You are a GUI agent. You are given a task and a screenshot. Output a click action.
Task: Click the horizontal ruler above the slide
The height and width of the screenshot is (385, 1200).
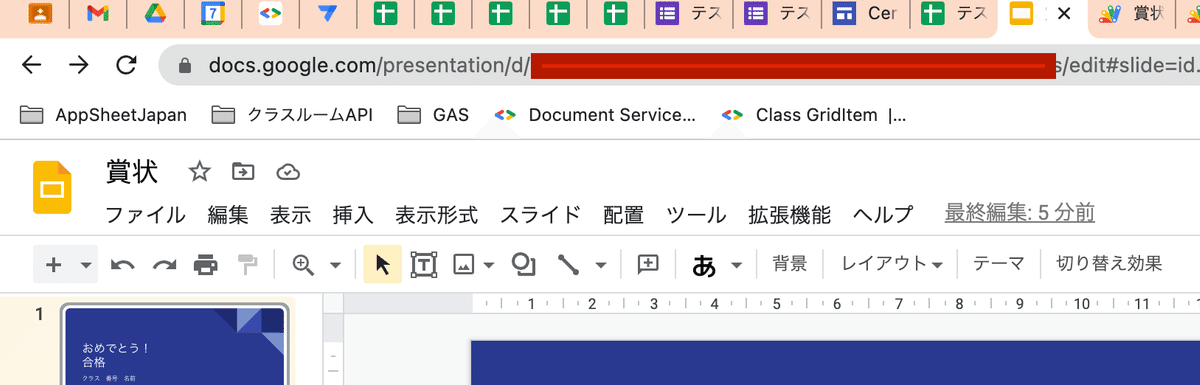tap(835, 304)
